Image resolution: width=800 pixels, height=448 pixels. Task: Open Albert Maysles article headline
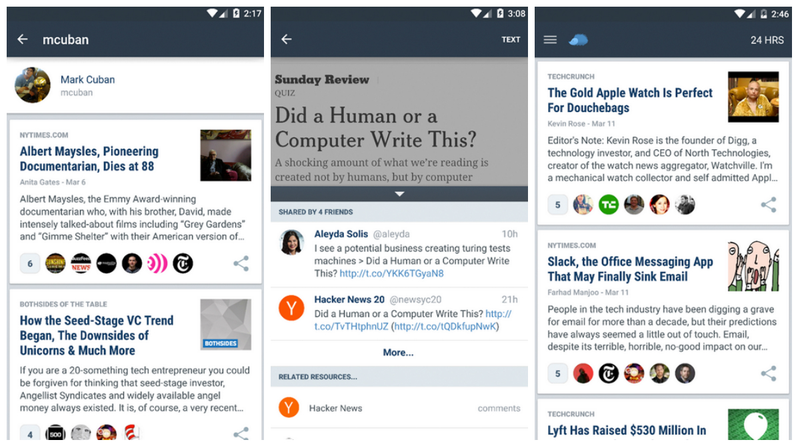89,159
